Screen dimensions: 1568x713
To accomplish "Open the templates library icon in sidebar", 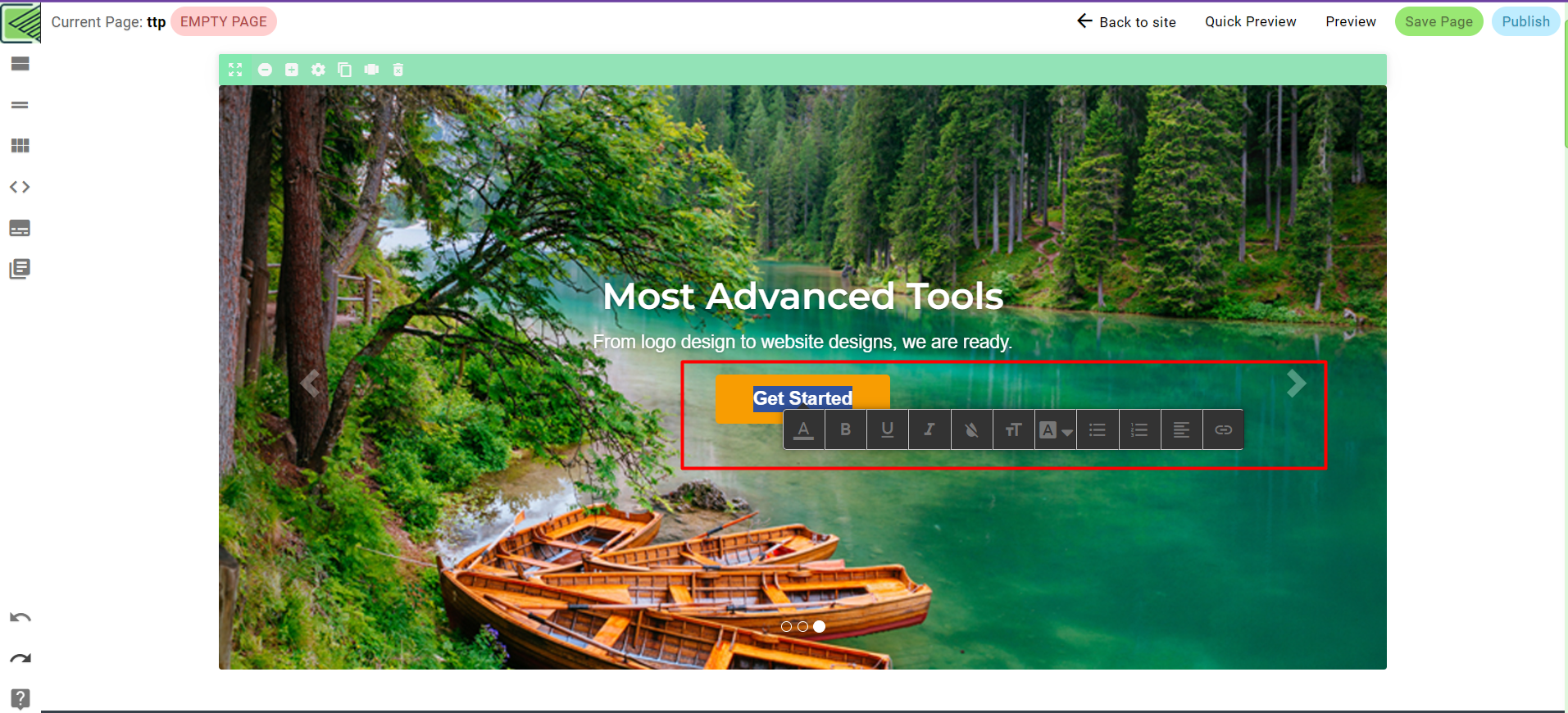I will (x=20, y=269).
